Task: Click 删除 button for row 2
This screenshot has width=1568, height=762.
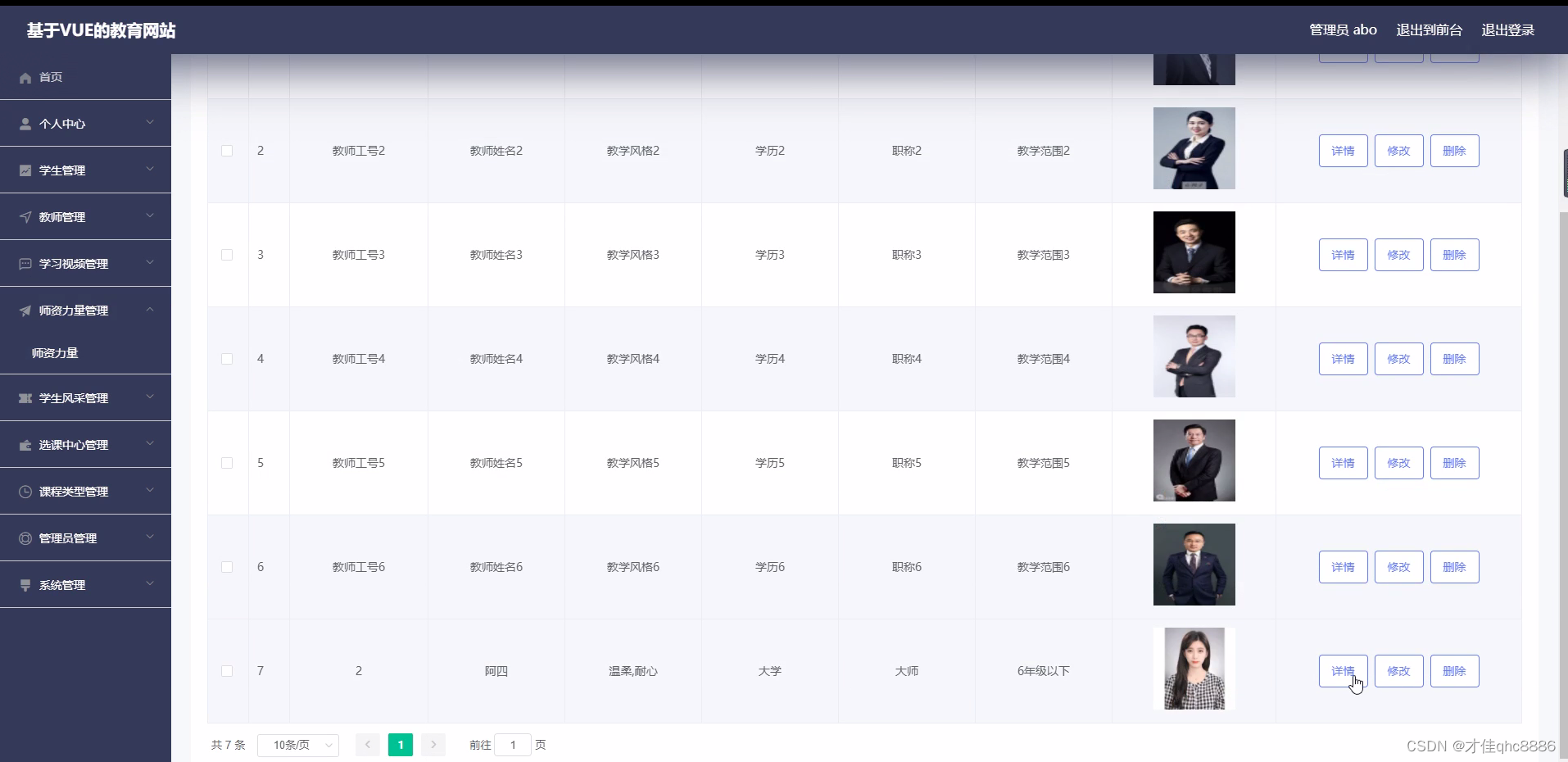Action: coord(1455,151)
